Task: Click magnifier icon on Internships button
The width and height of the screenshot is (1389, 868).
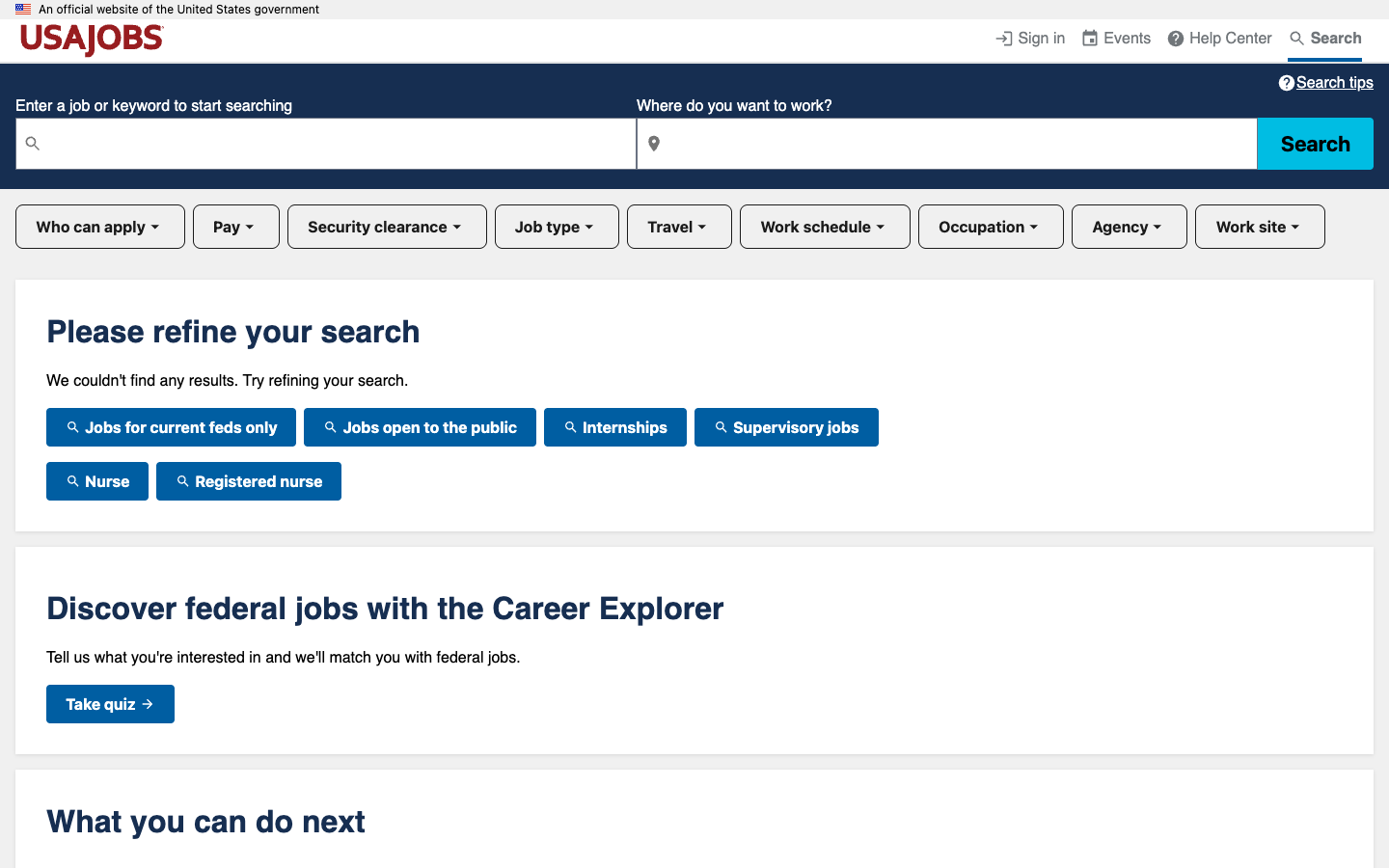Action: 570,427
